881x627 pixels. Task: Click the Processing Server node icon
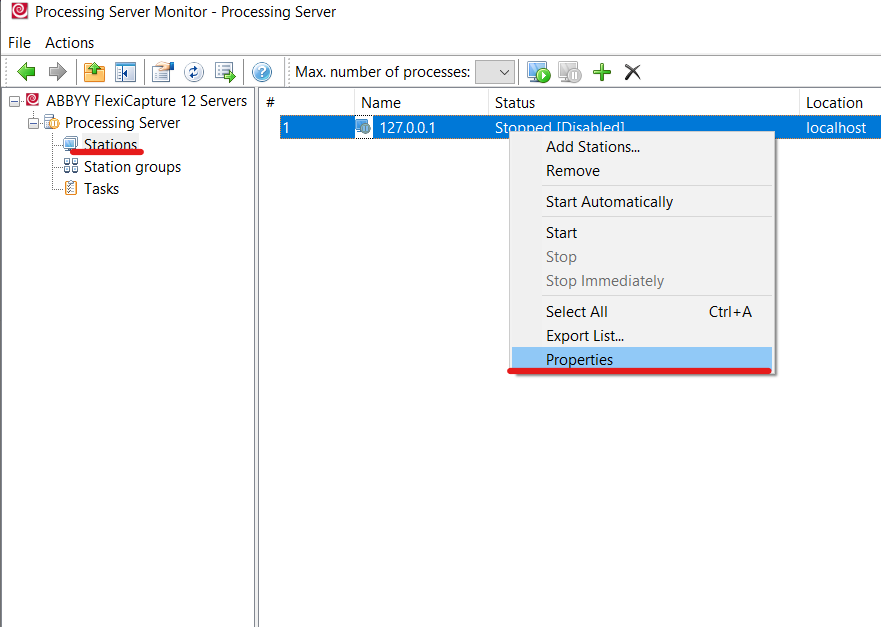click(x=52, y=122)
